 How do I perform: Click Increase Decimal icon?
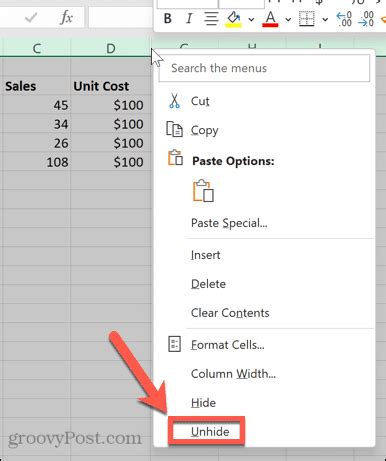(344, 19)
